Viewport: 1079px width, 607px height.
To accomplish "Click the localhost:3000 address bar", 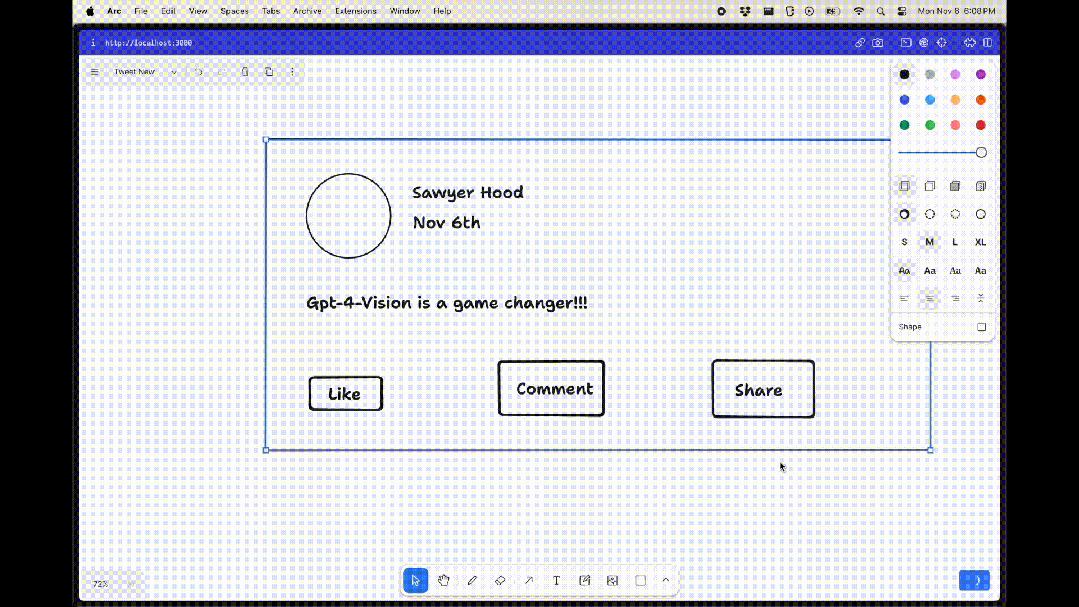I will point(149,43).
